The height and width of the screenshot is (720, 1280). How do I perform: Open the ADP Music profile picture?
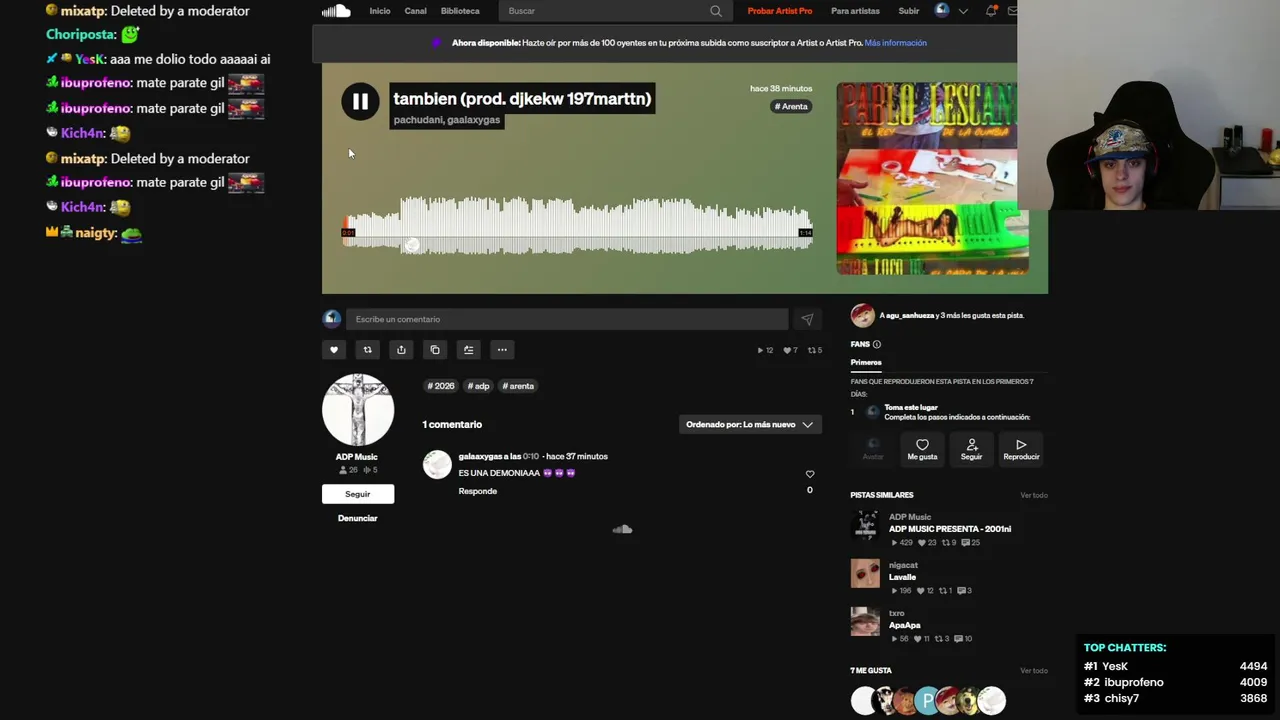click(358, 410)
